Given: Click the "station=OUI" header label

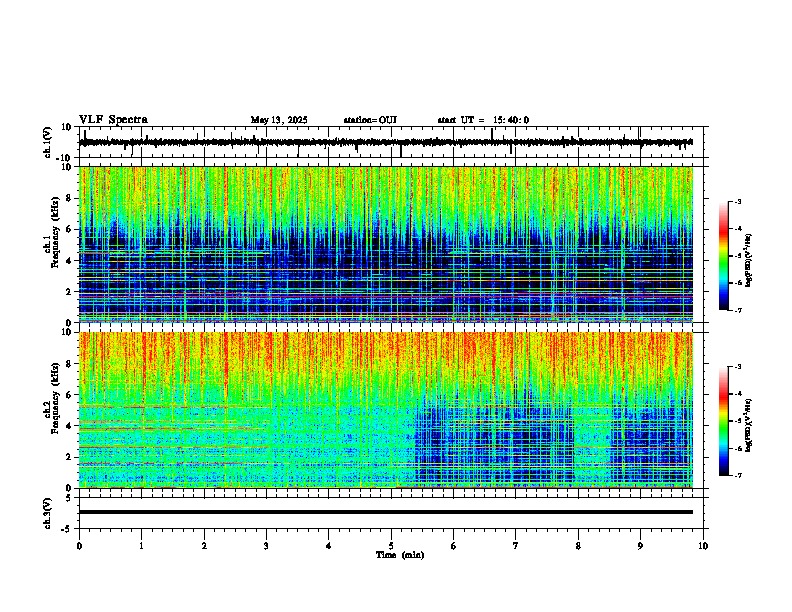Looking at the screenshot, I should tap(370, 120).
